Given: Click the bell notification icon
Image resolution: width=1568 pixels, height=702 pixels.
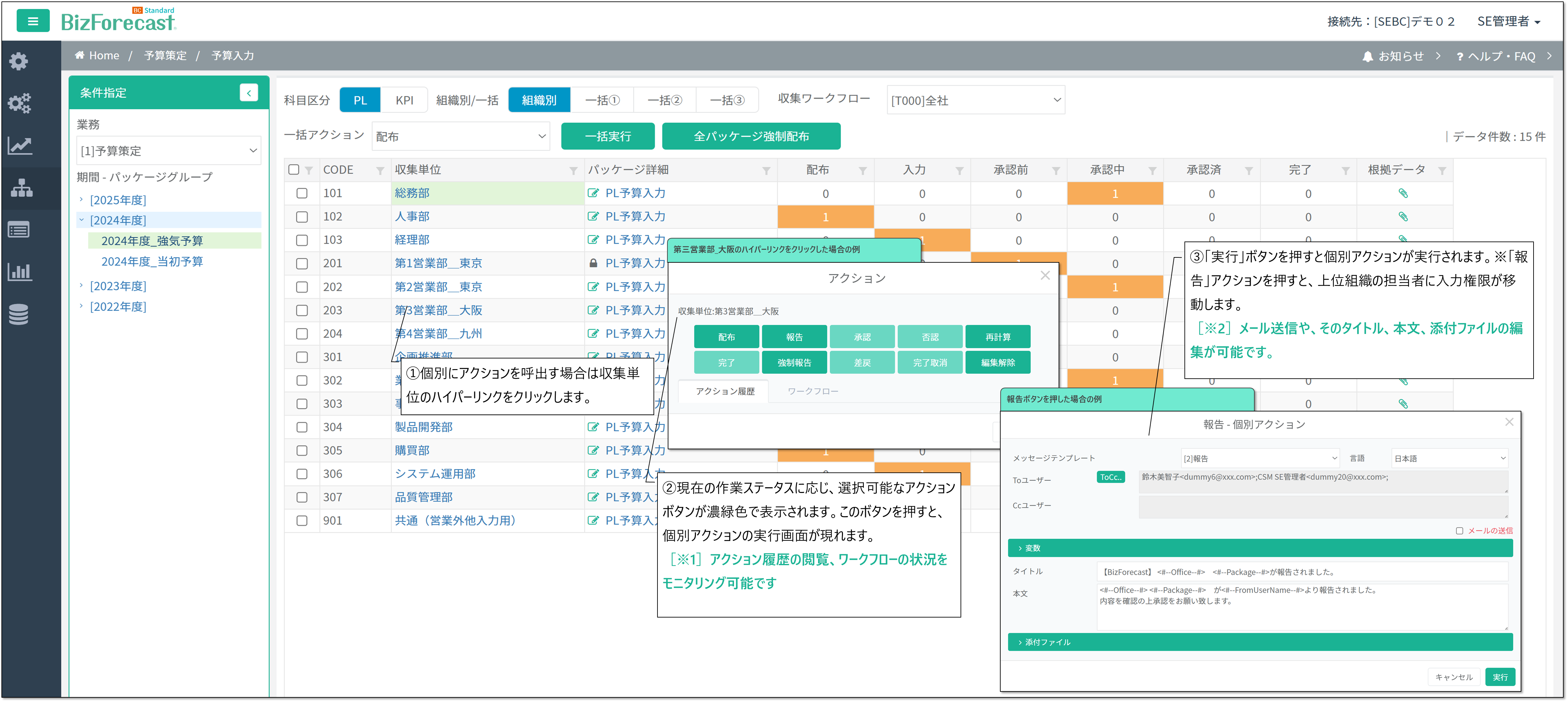Looking at the screenshot, I should point(1367,57).
